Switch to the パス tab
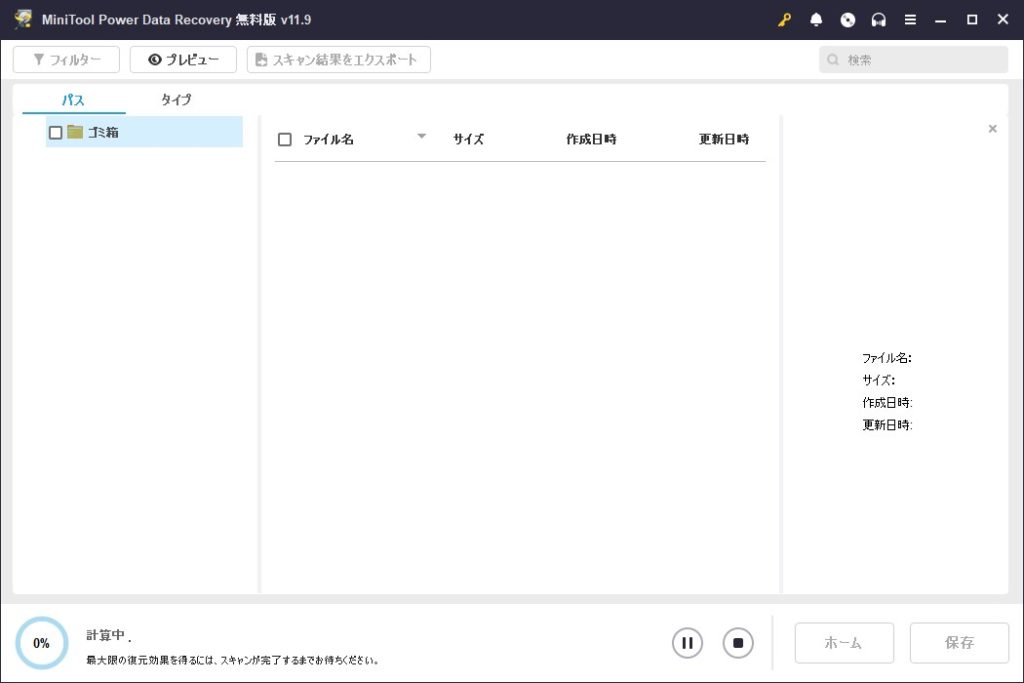 (73, 100)
